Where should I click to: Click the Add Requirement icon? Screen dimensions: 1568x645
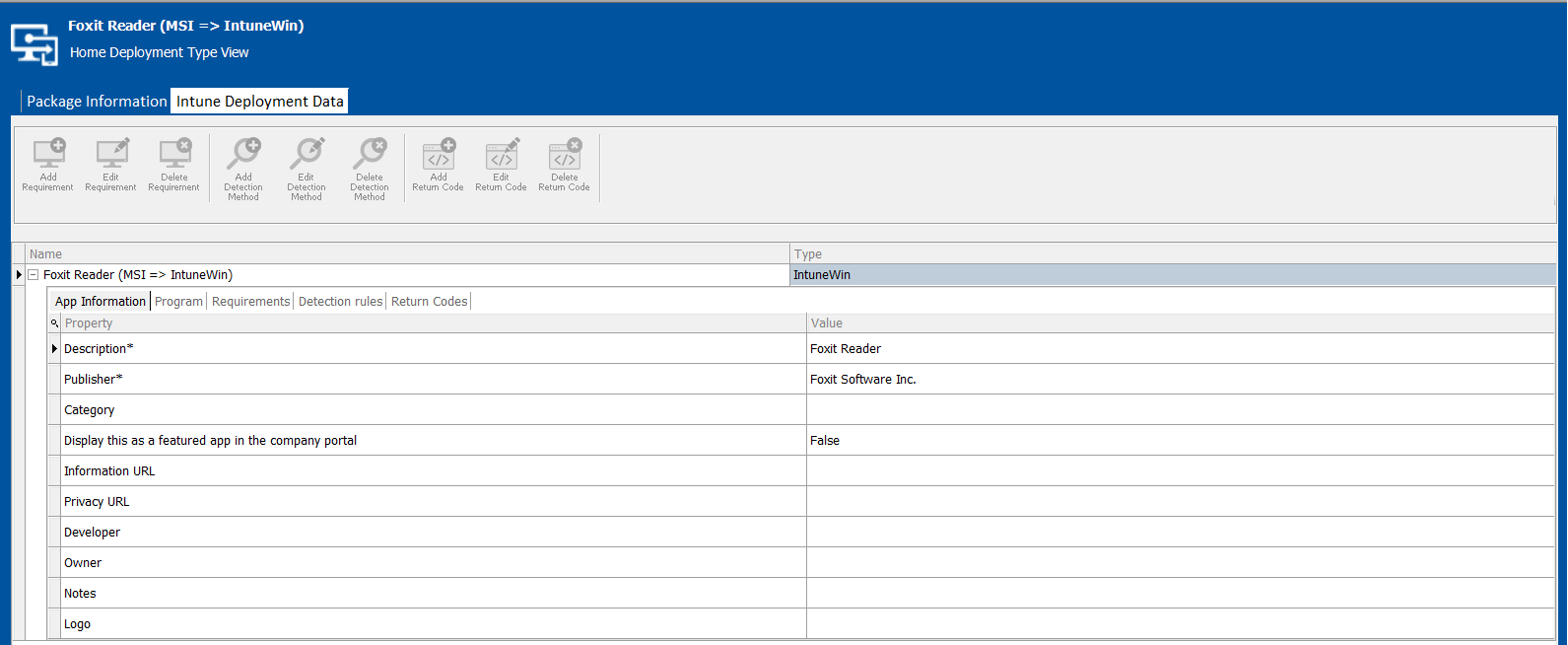[48, 155]
